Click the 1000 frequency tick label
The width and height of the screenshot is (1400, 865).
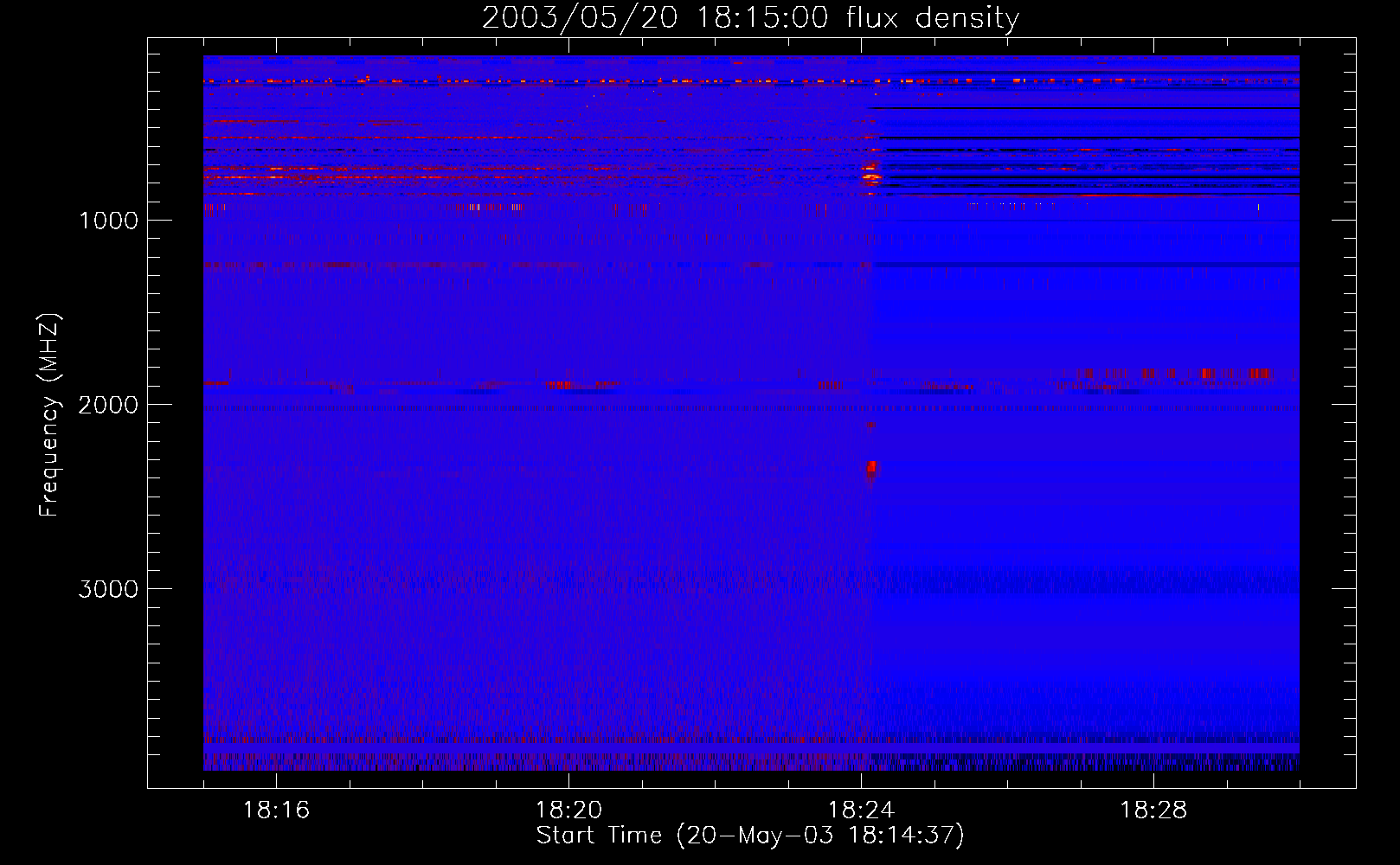(x=108, y=221)
